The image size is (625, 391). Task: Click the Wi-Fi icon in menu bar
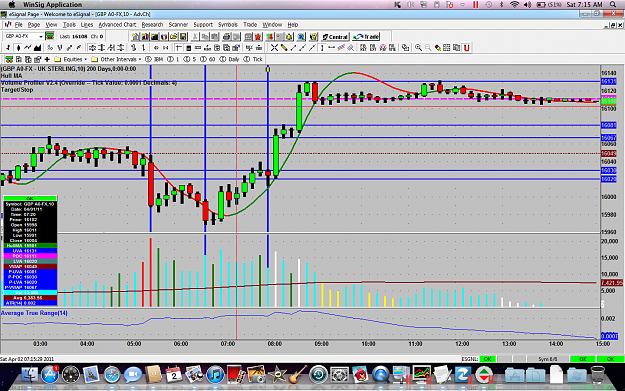click(x=515, y=5)
